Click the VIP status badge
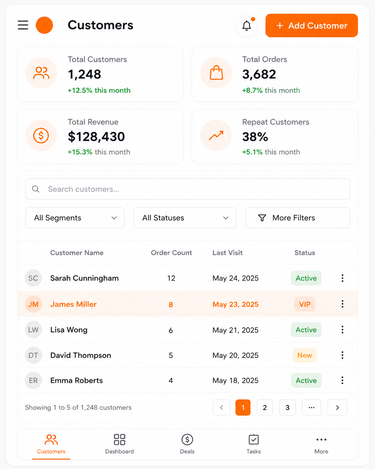This screenshot has width=375, height=469. 305,304
